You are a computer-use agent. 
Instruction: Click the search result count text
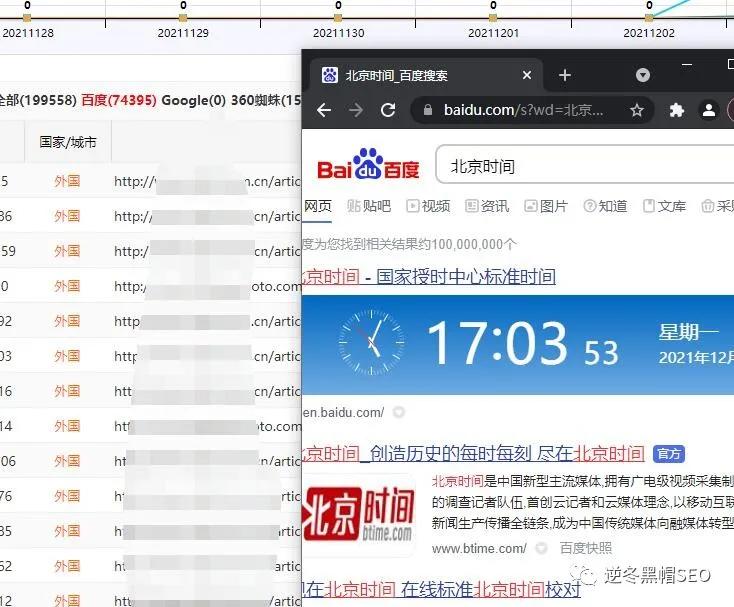point(410,244)
